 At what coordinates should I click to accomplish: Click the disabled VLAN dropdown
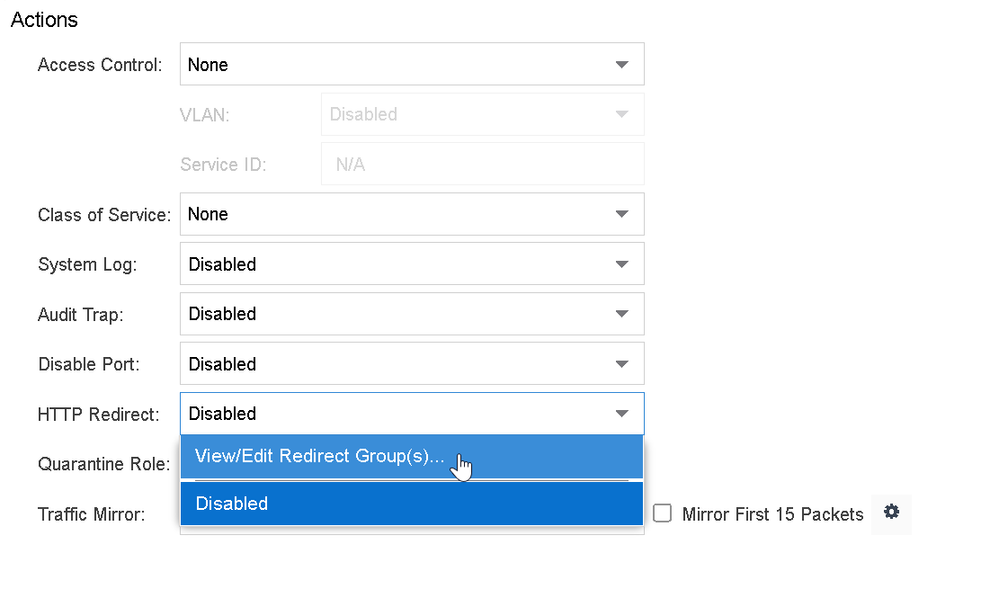(x=482, y=114)
